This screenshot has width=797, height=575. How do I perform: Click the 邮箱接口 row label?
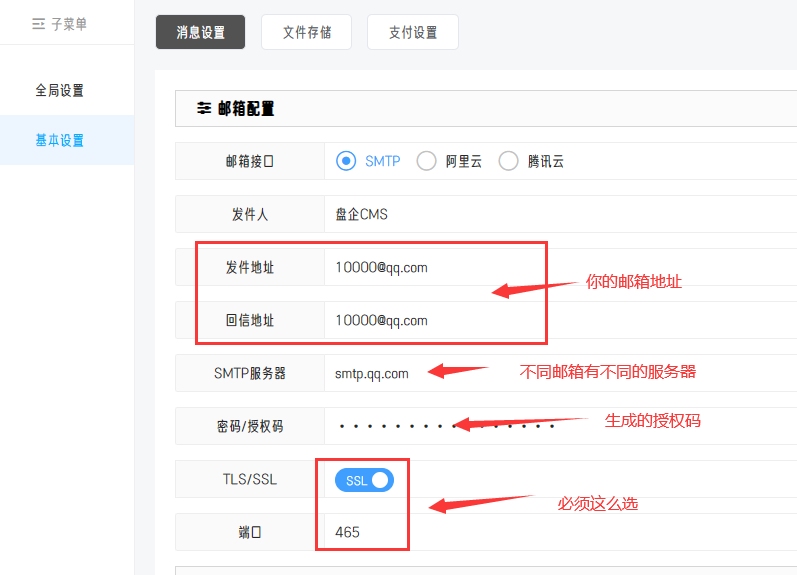[x=250, y=161]
